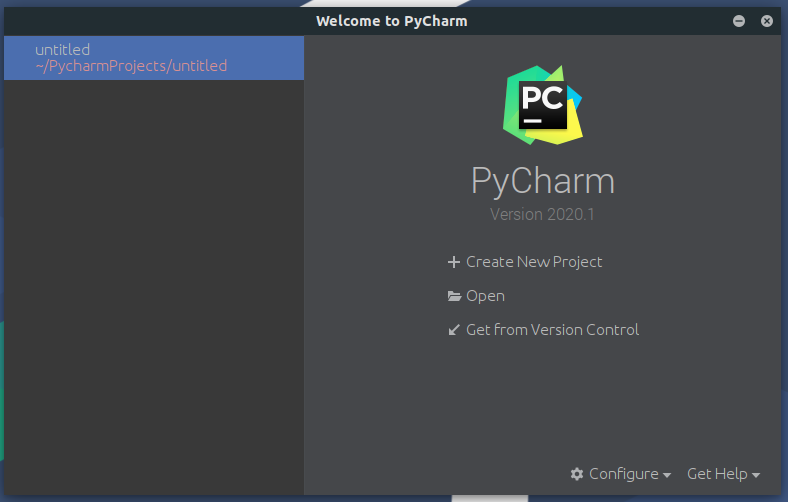Click the Open link

click(485, 296)
